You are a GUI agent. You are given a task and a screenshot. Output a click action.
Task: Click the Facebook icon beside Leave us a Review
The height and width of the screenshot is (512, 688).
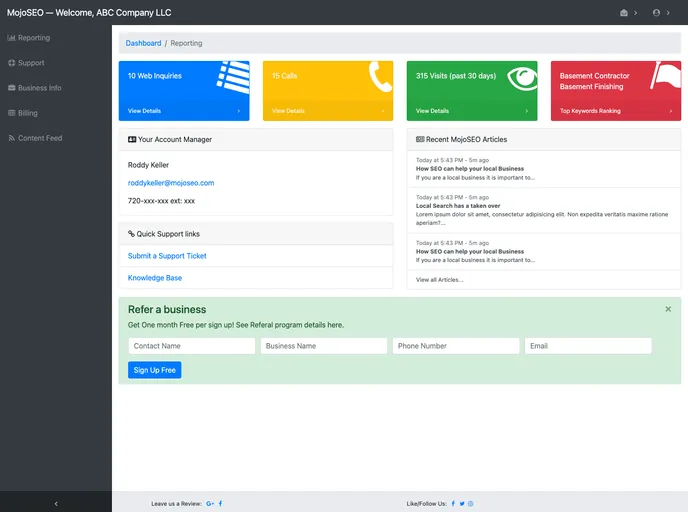point(221,503)
